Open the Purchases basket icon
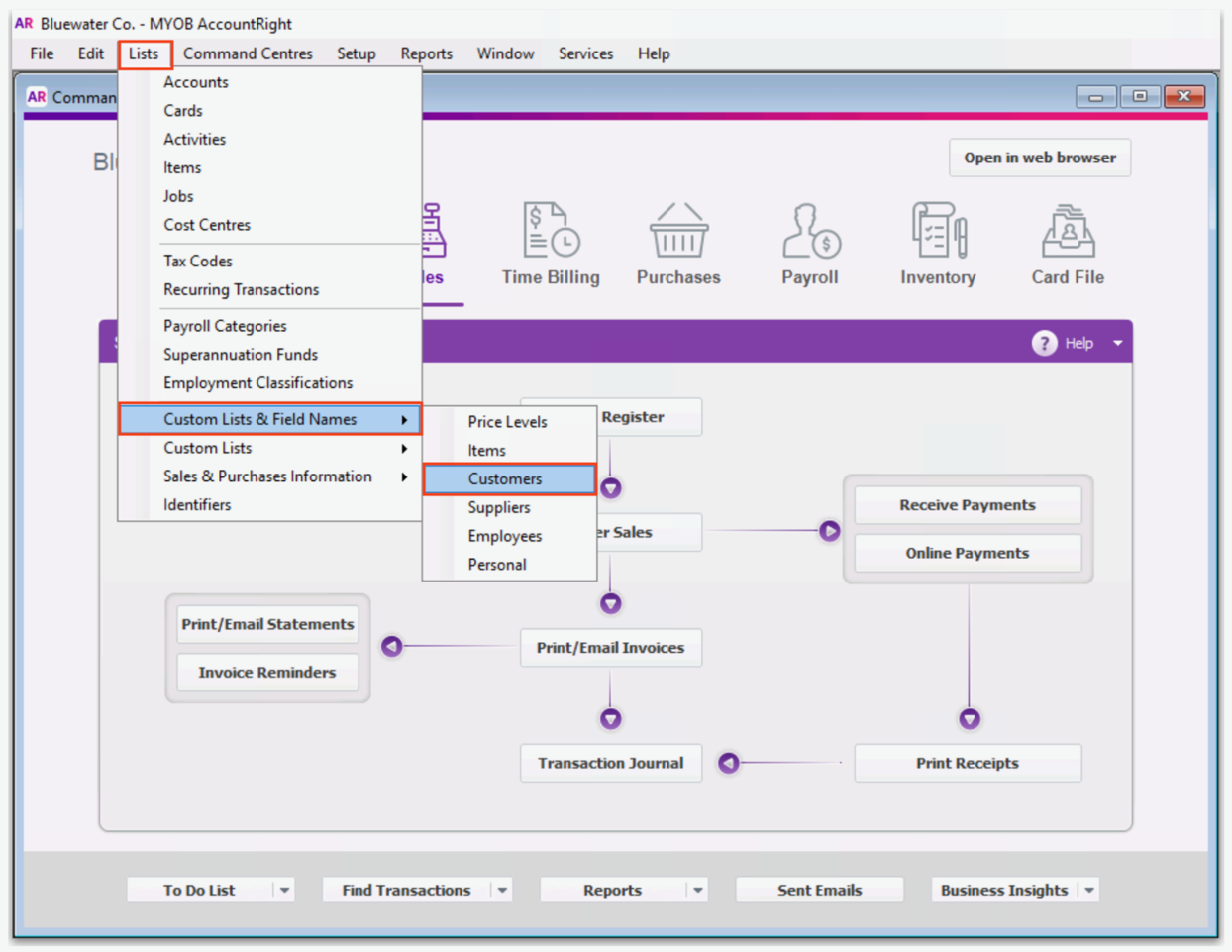Image resolution: width=1232 pixels, height=952 pixels. pos(678,230)
